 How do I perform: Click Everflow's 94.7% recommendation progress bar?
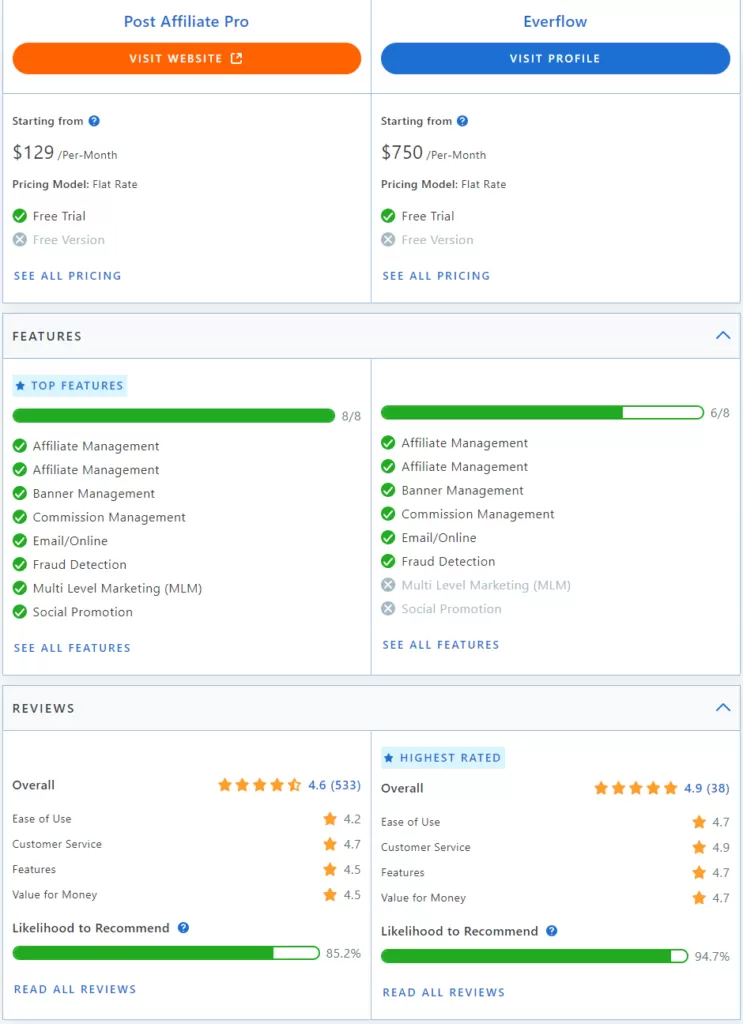tap(534, 956)
